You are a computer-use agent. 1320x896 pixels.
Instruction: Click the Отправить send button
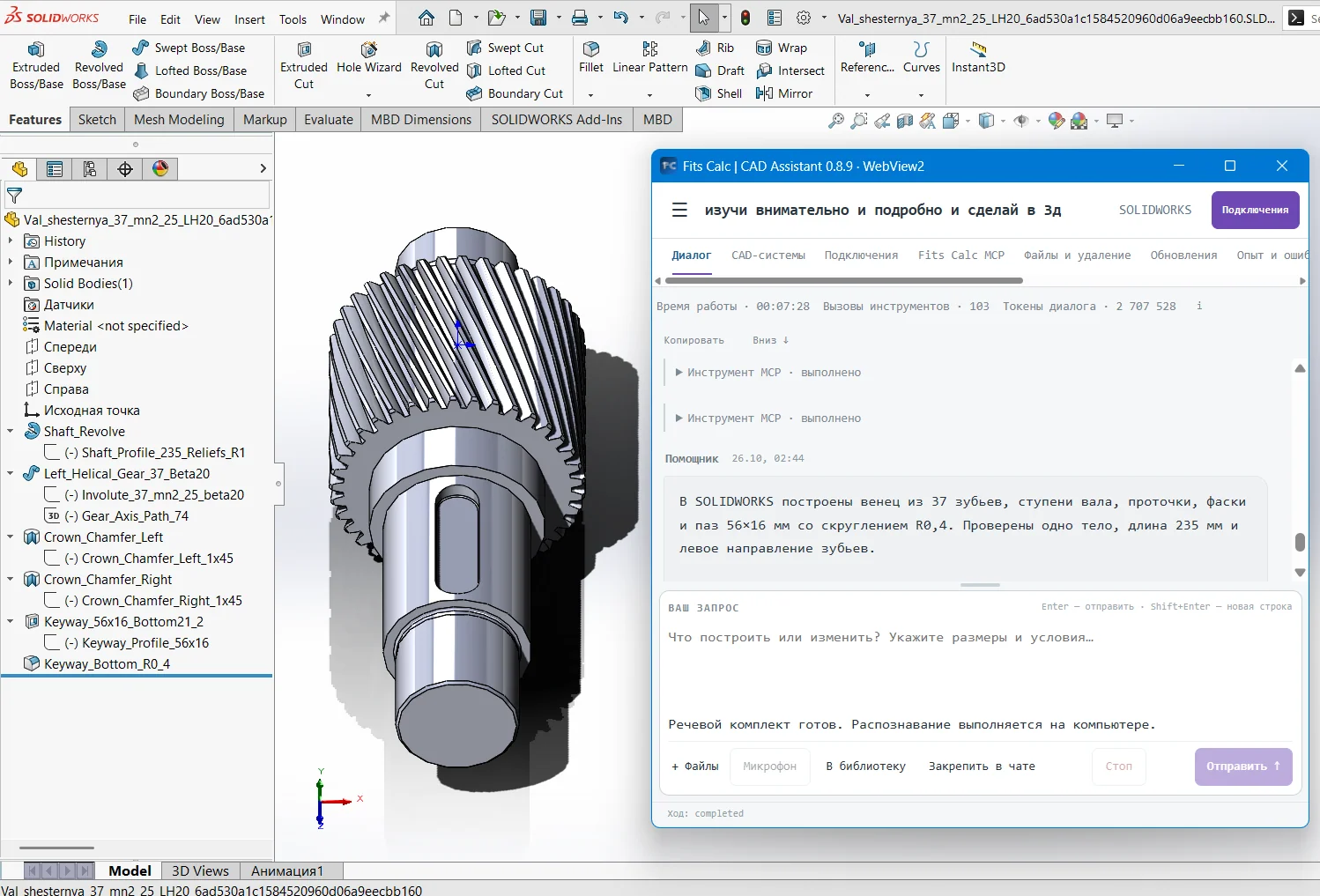click(1243, 766)
